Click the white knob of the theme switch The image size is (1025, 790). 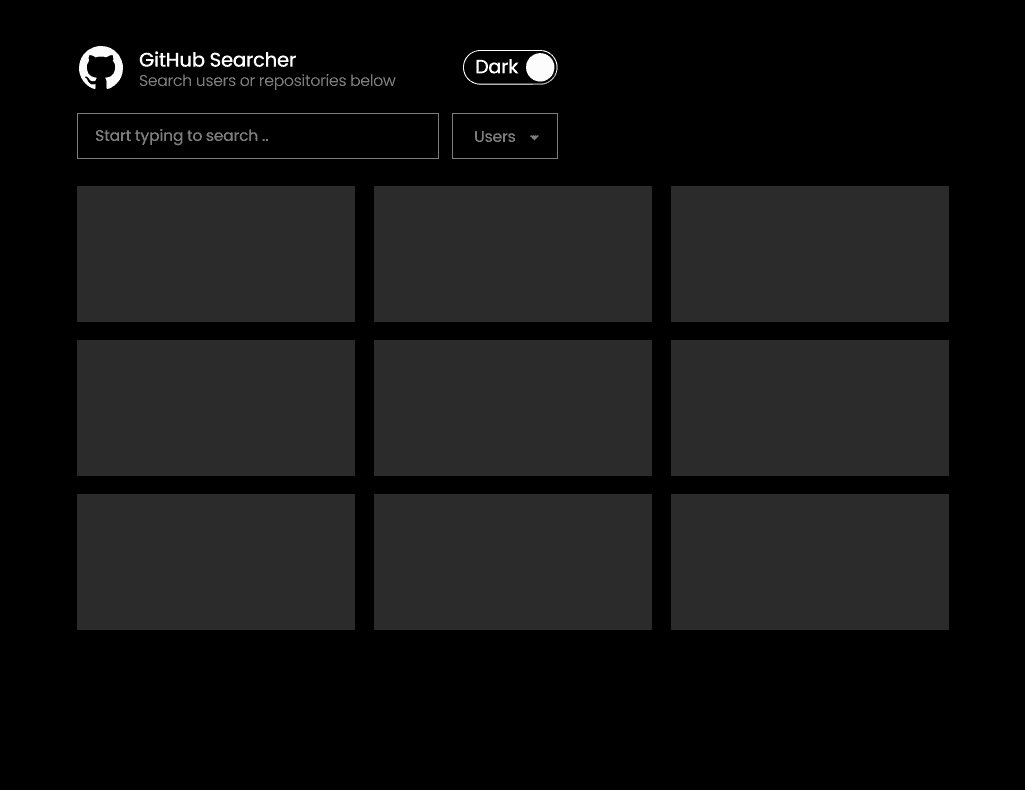pyautogui.click(x=540, y=68)
